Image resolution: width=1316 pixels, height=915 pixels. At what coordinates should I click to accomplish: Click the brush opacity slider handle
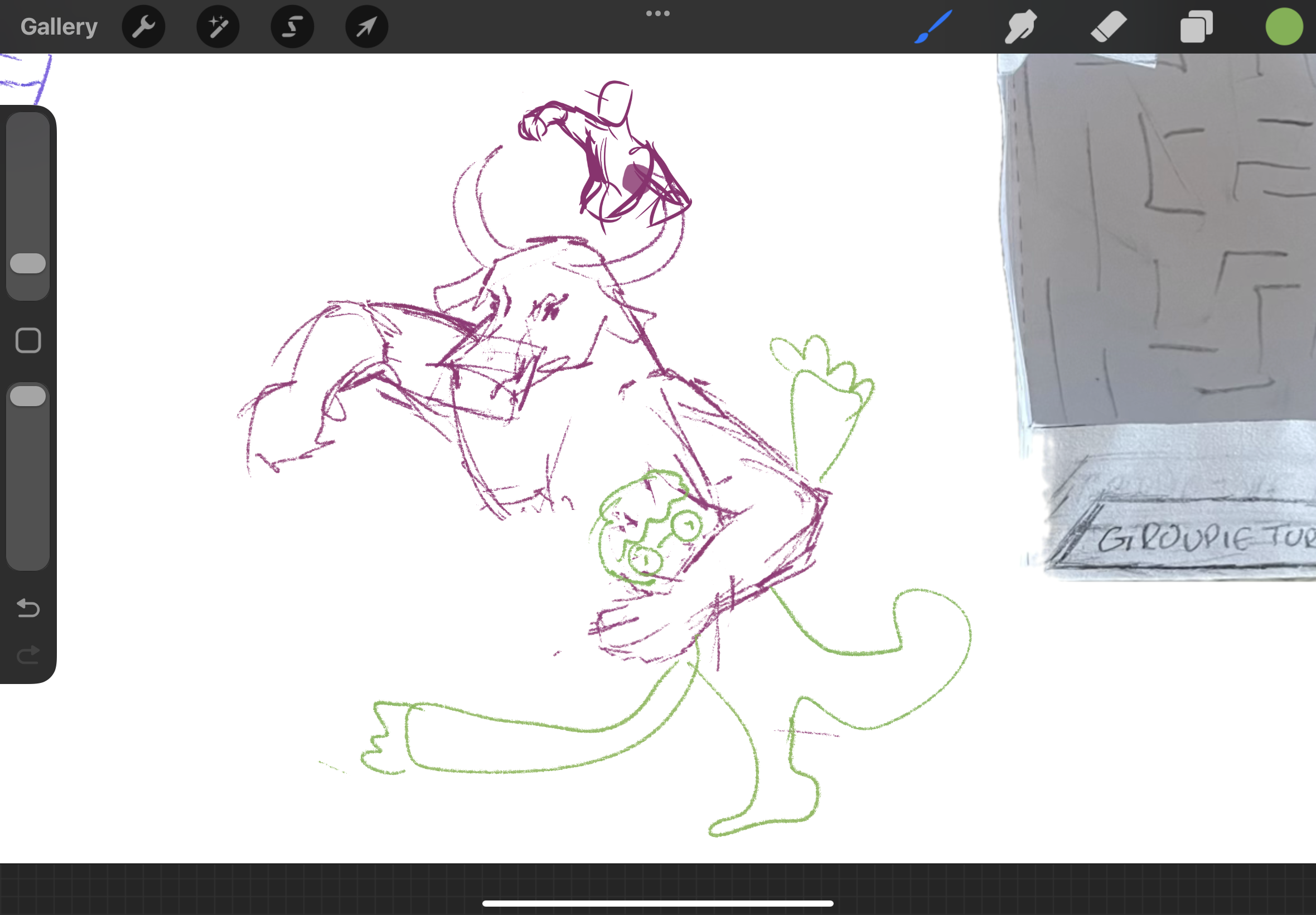coord(28,396)
